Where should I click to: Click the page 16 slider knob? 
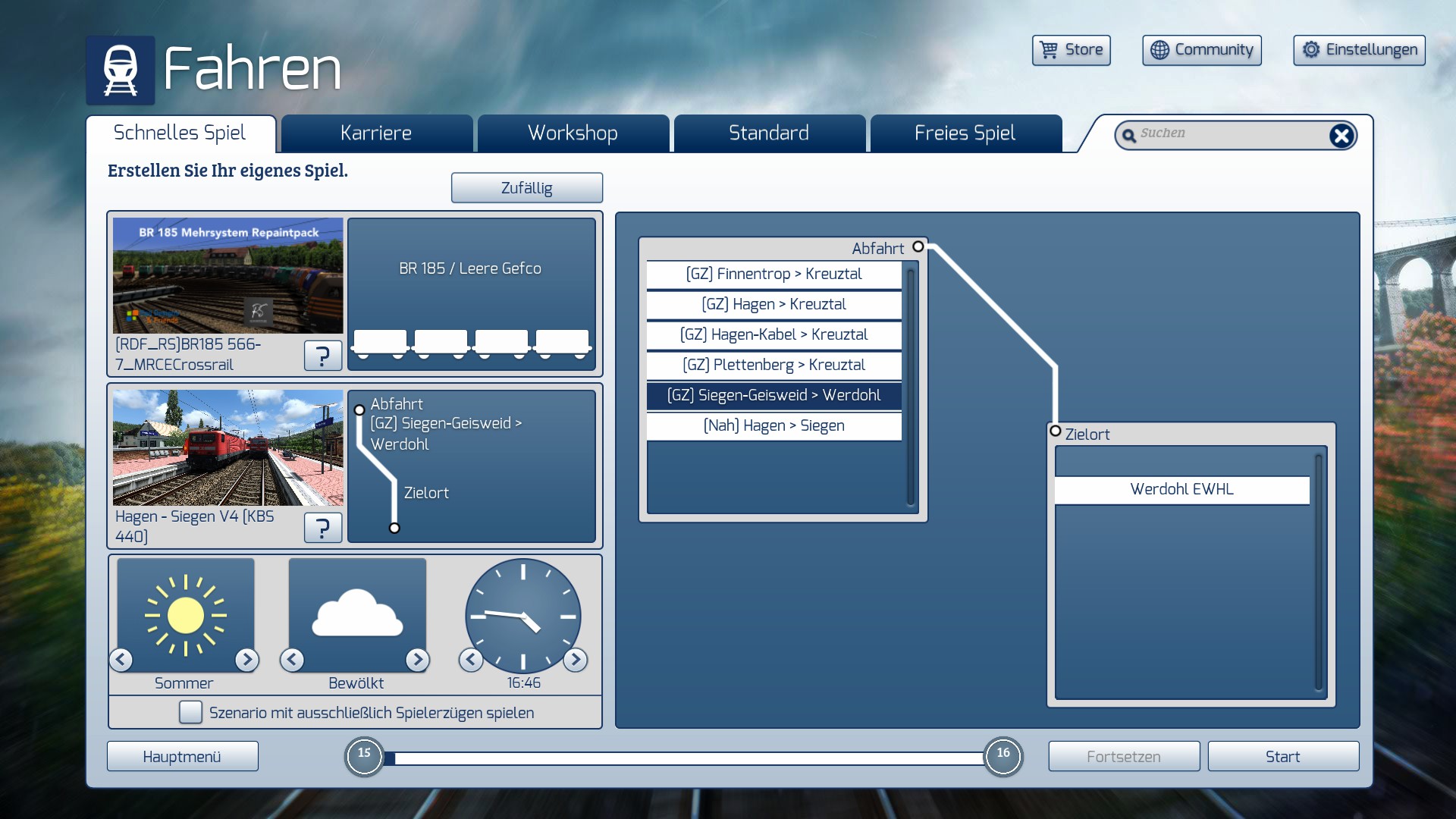tap(1003, 756)
